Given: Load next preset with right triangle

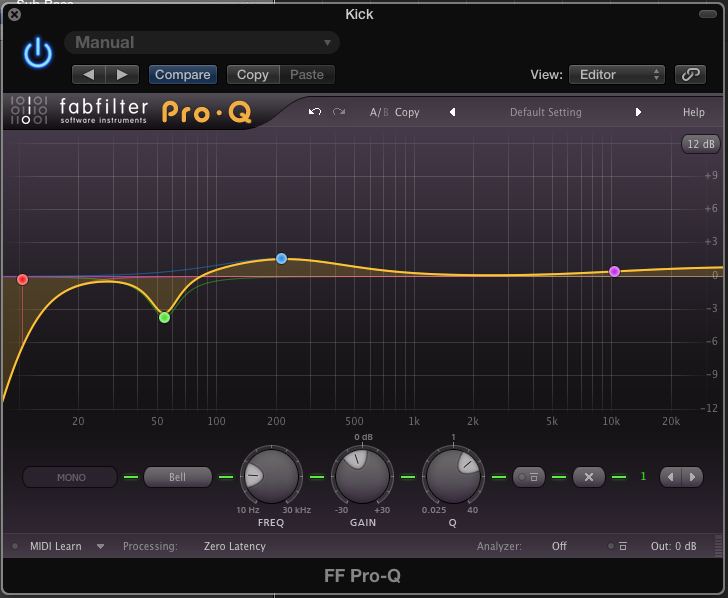Looking at the screenshot, I should (x=638, y=112).
